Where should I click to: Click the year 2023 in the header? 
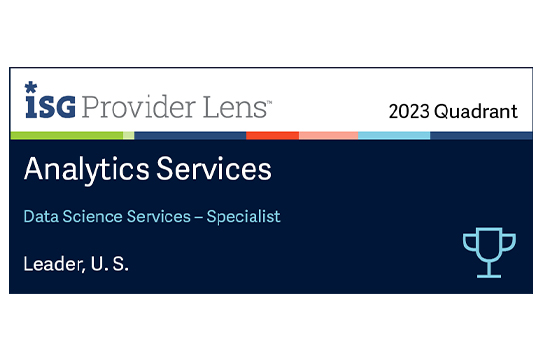click(409, 112)
